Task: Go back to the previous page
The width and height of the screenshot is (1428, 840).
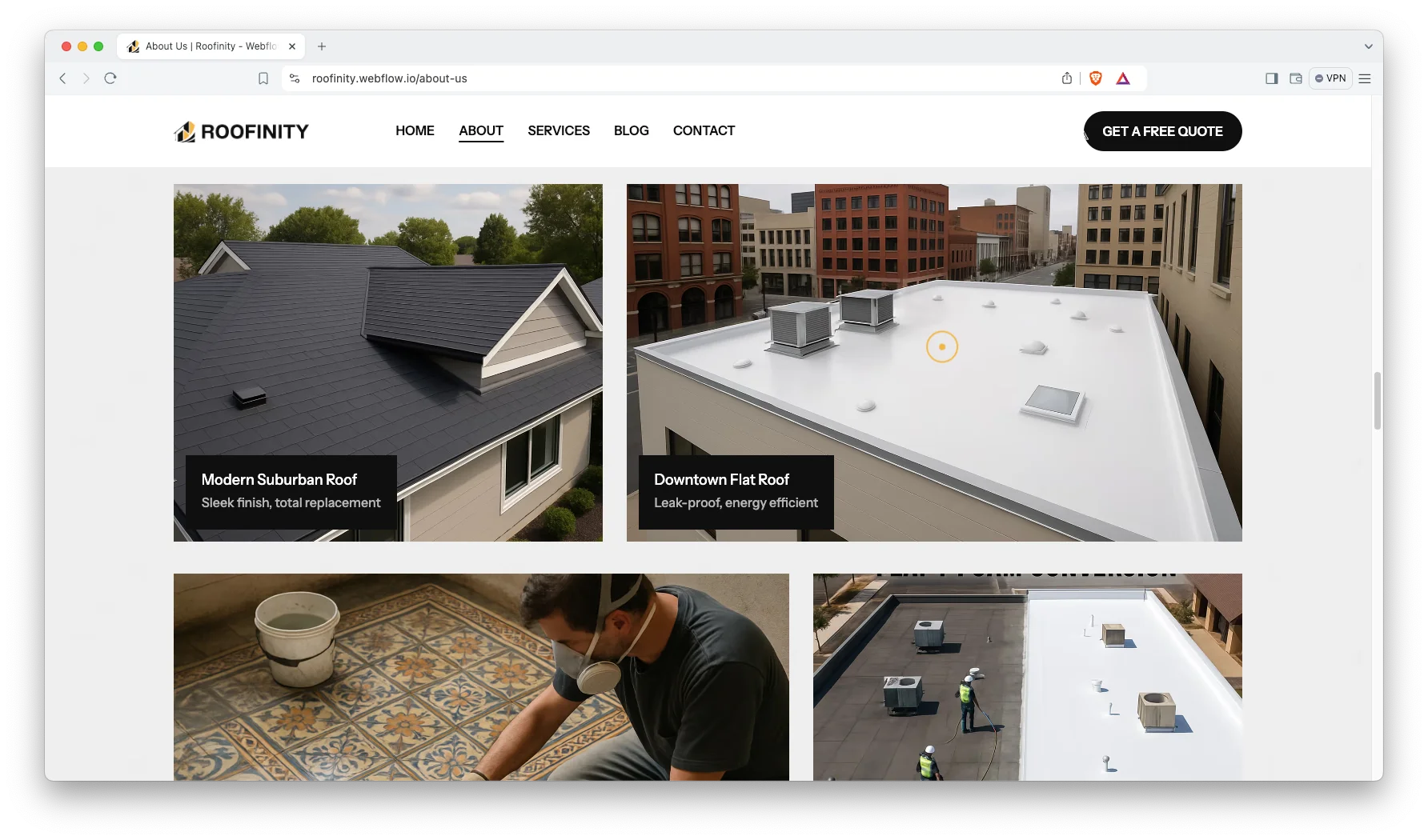Action: 63,78
